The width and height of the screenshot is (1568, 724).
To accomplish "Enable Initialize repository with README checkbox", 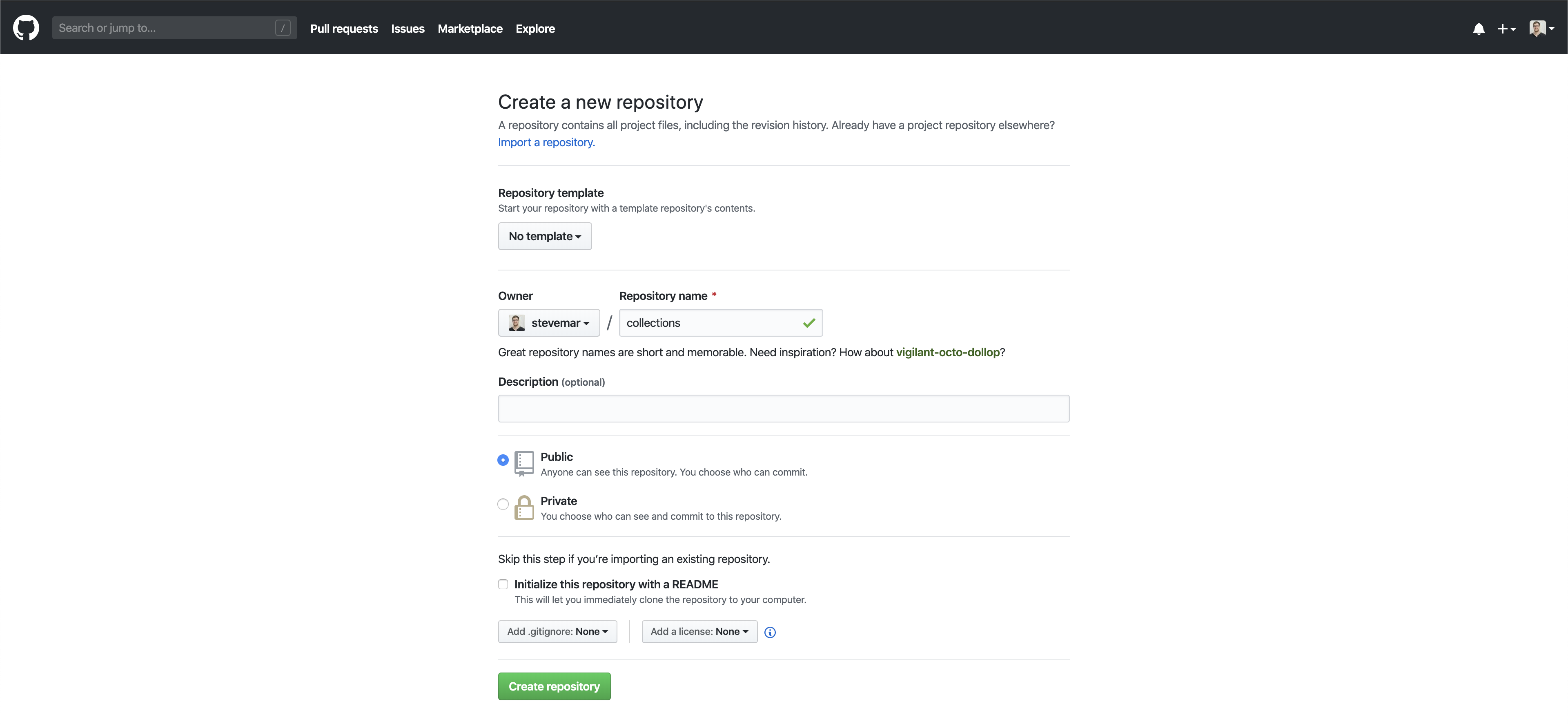I will [503, 585].
